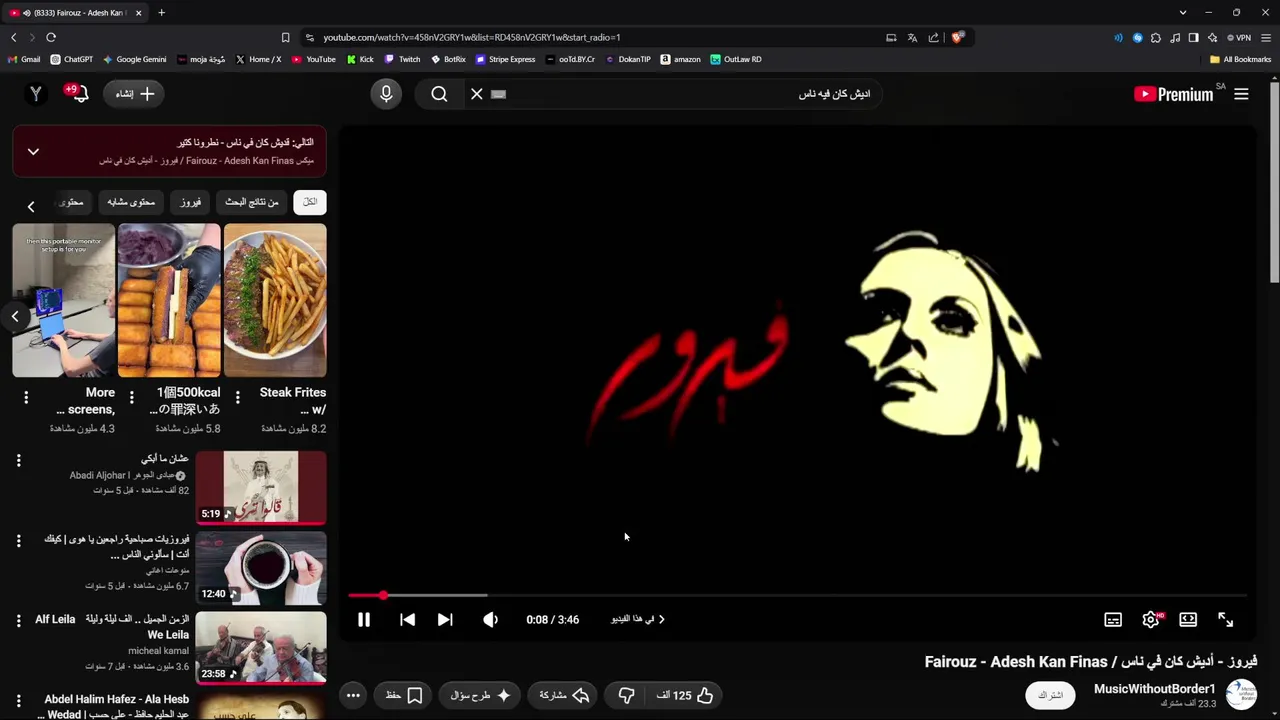Open the VPN button in toolbar

click(1239, 38)
